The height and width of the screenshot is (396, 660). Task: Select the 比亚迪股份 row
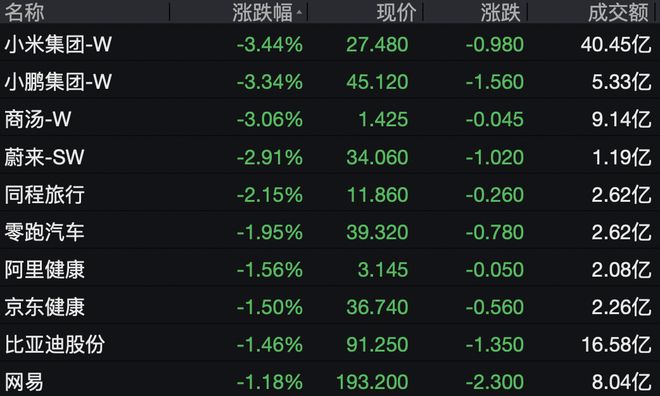330,344
